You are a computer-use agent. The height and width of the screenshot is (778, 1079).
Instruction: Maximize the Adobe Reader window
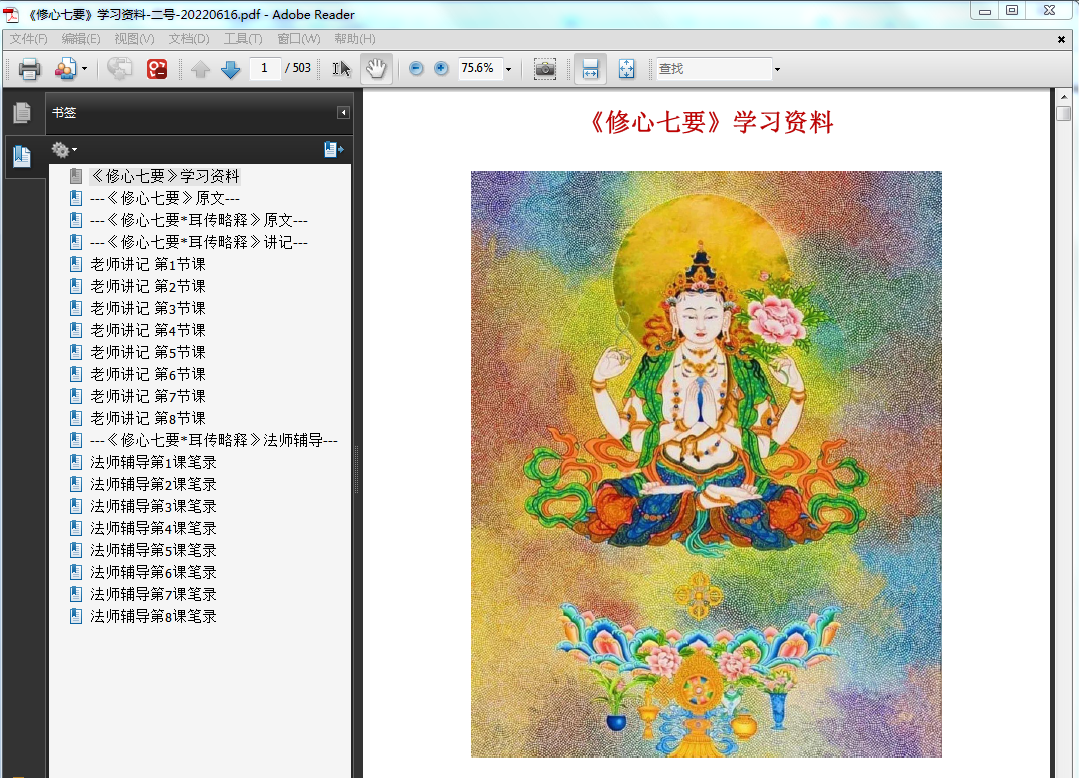point(1012,10)
